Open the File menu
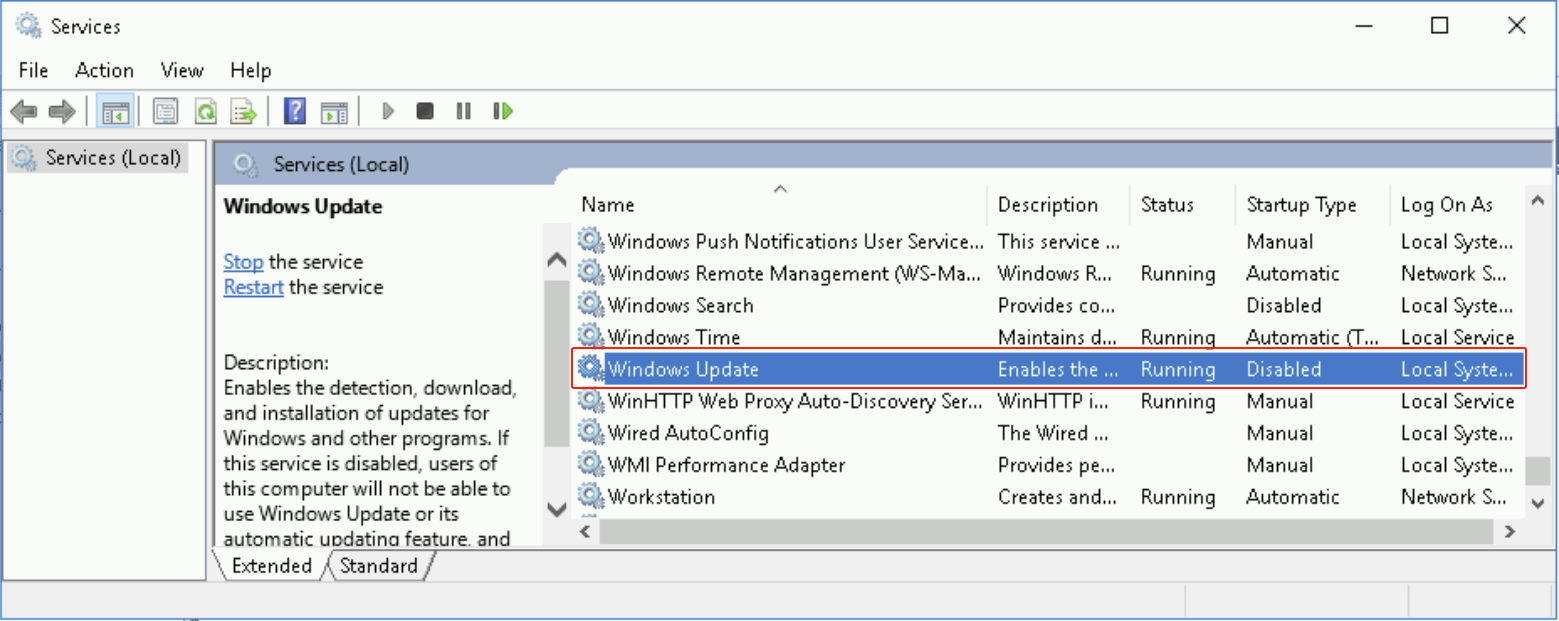The height and width of the screenshot is (621, 1559). point(33,70)
